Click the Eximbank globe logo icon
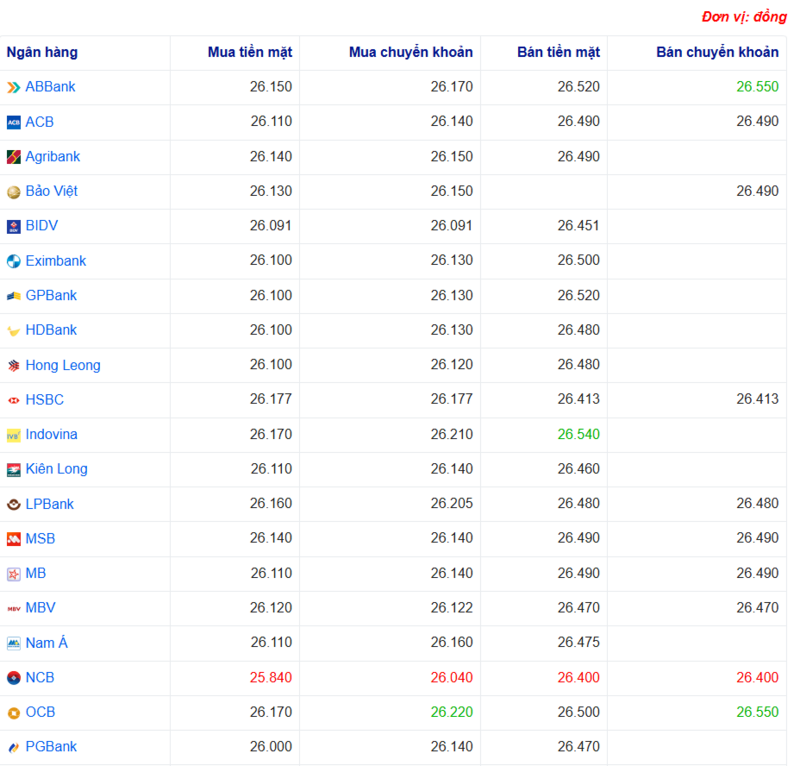 [x=12, y=261]
